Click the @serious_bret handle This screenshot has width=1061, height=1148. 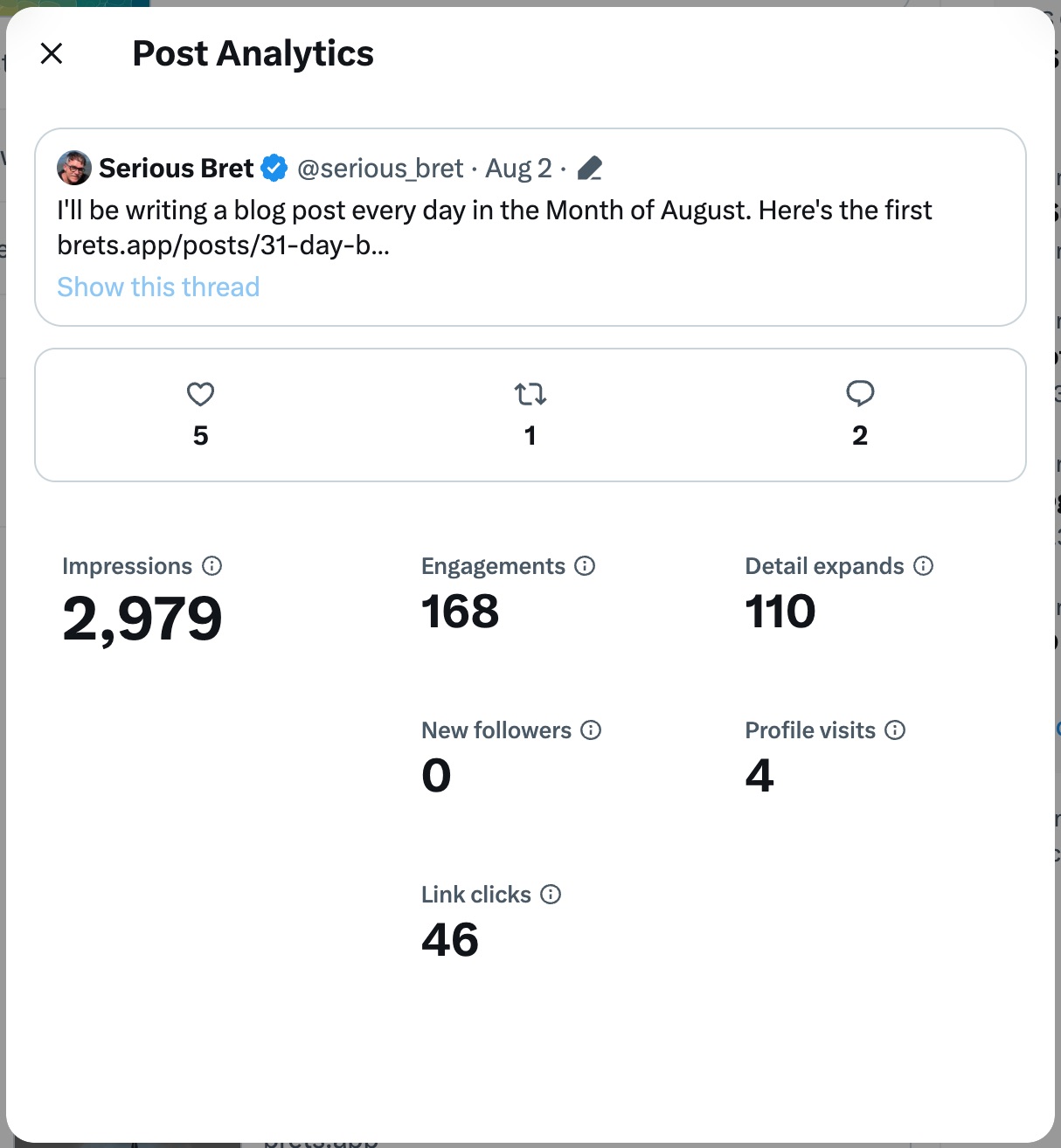(x=380, y=168)
